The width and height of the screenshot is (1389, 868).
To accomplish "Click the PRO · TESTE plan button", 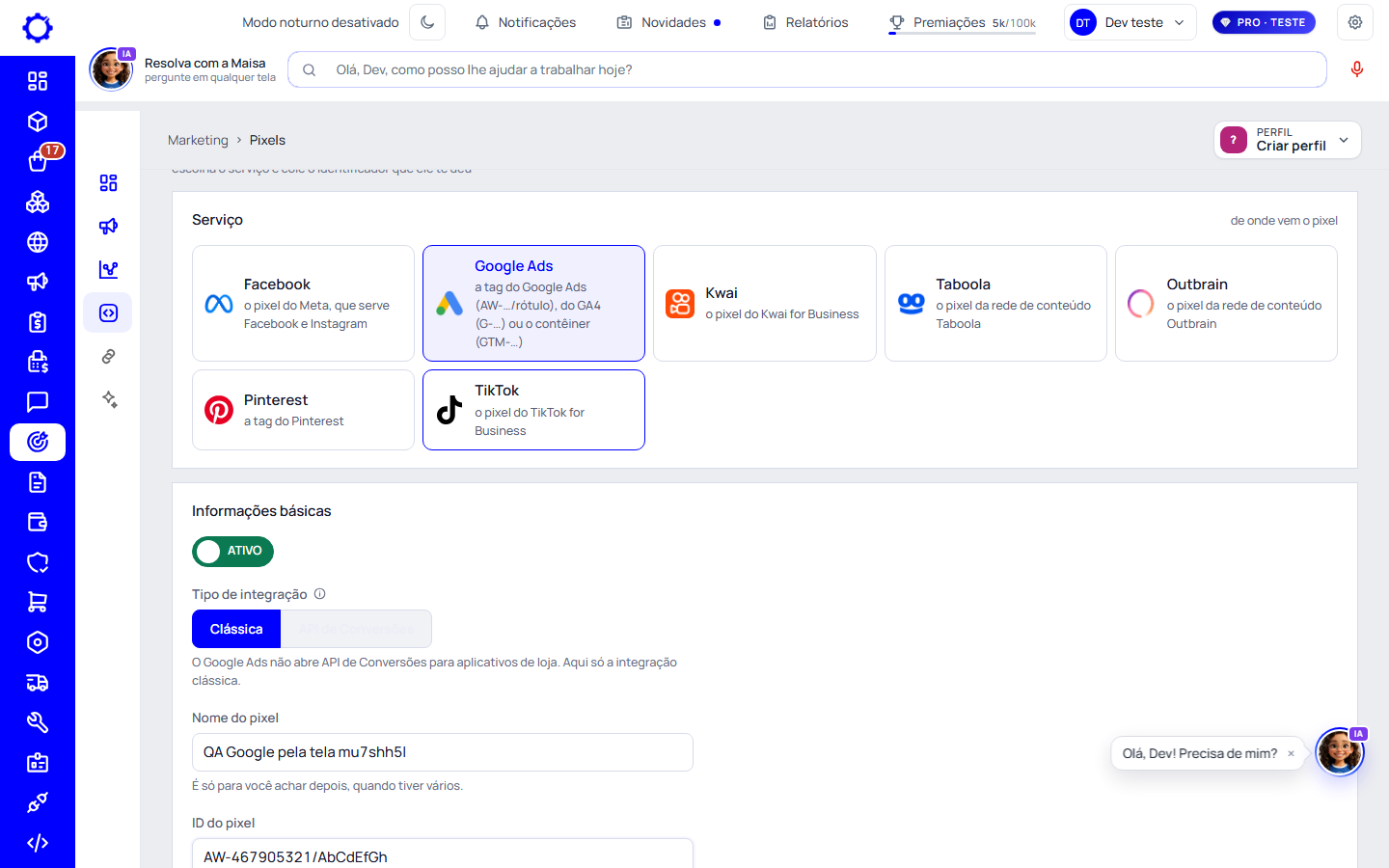I will tap(1264, 22).
